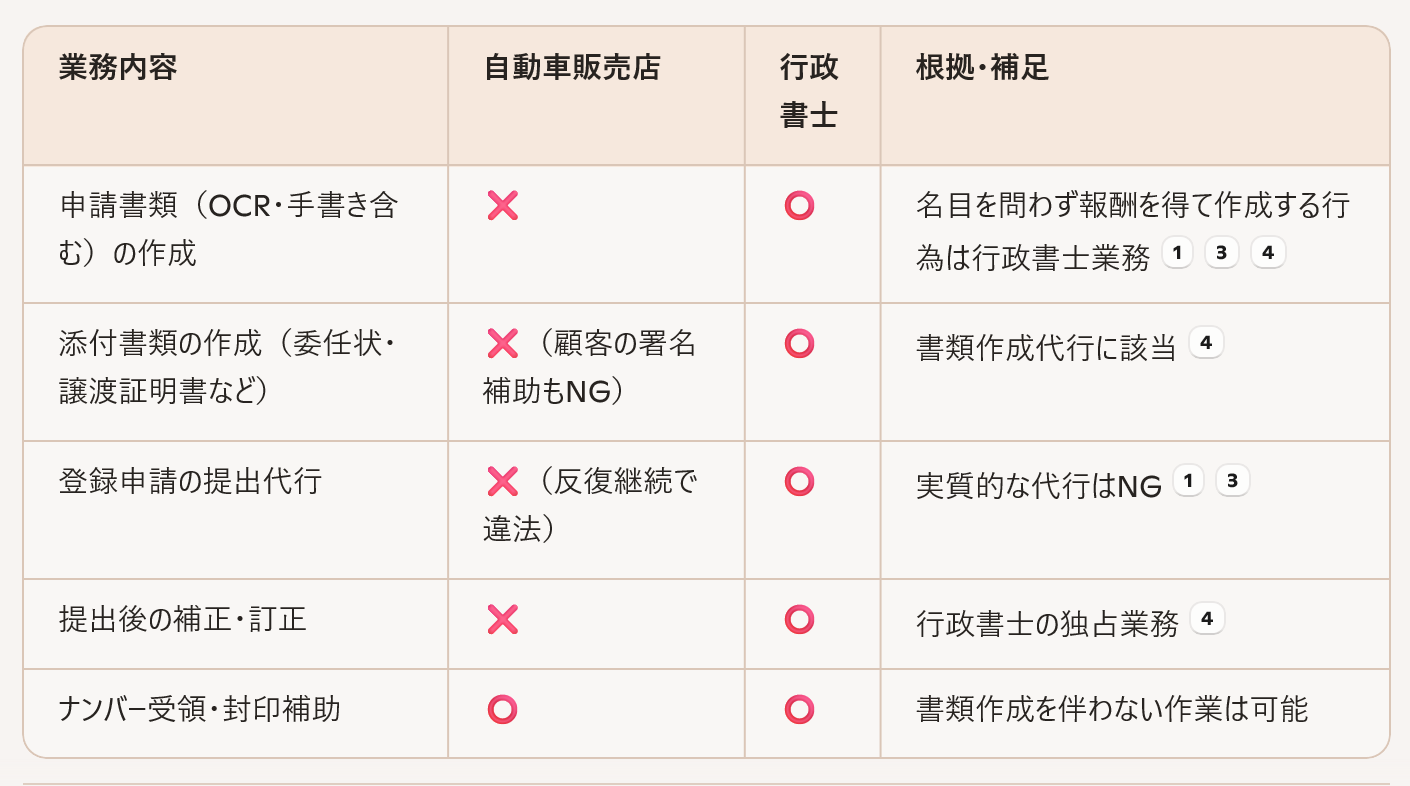Click citation 1 beside 実質的な代行はNG
The height and width of the screenshot is (786, 1410).
[1188, 482]
